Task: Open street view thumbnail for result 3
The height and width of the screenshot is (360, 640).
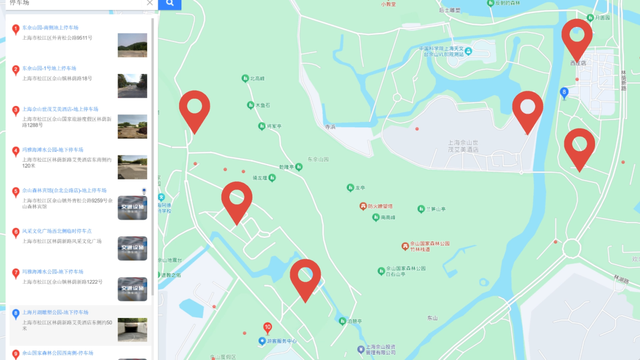Action: pos(132,126)
